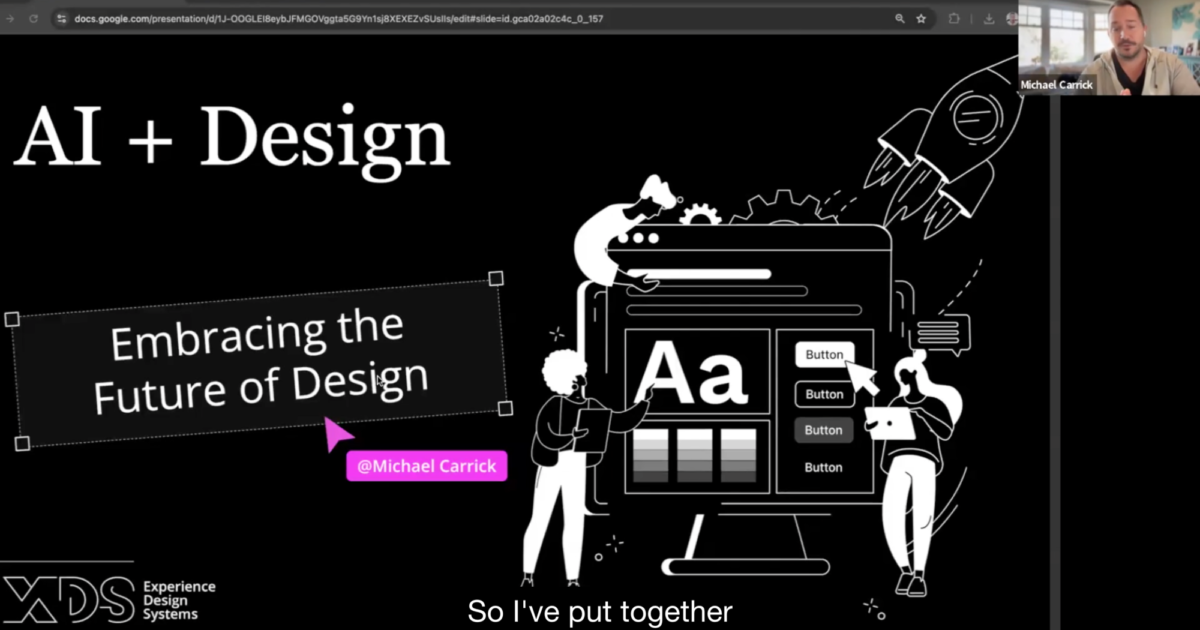This screenshot has height=630, width=1200.
Task: Select the Michael Carrick webcam video tile
Action: tap(1109, 47)
